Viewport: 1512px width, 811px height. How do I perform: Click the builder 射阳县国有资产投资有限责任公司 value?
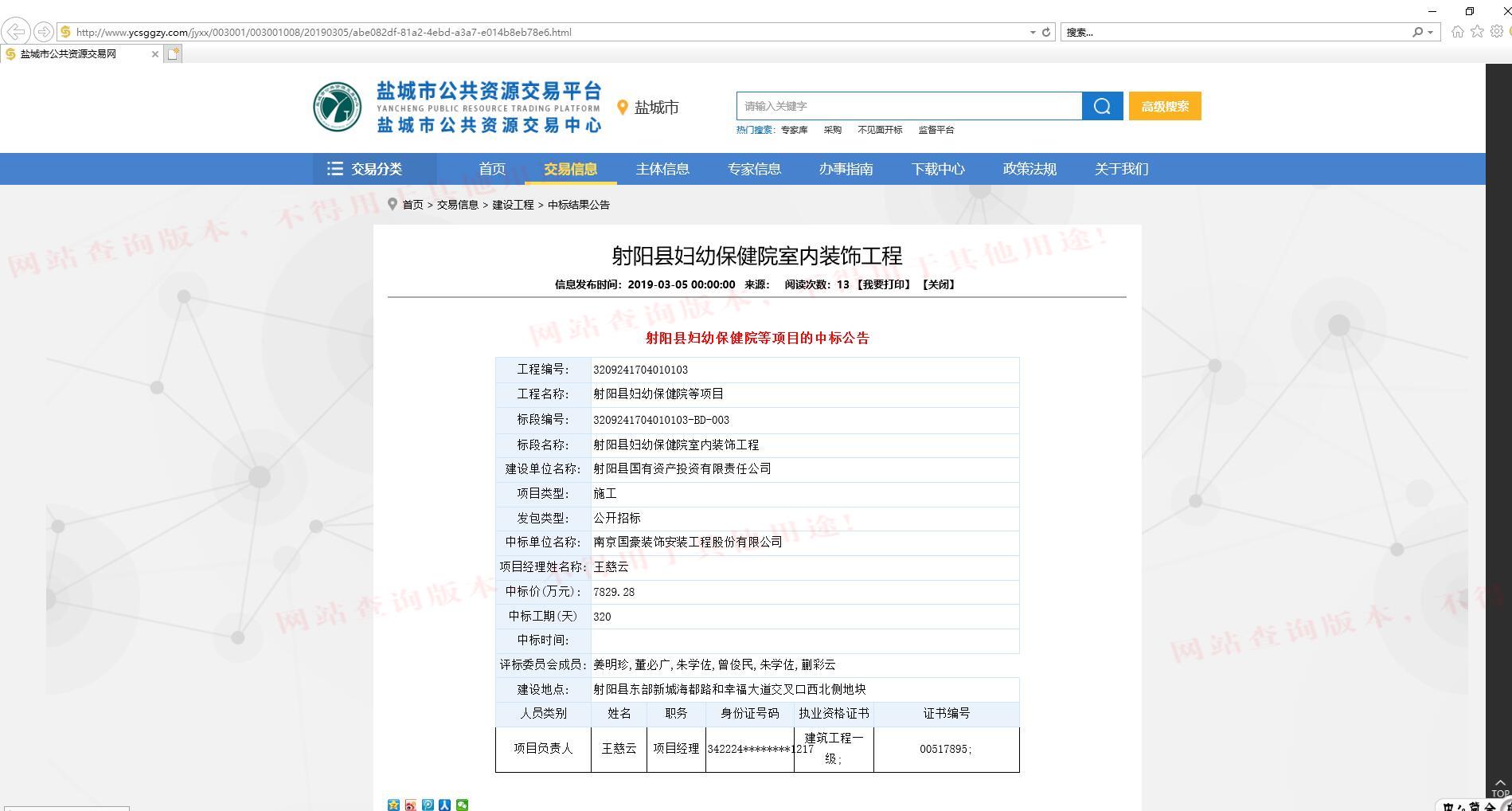(682, 469)
